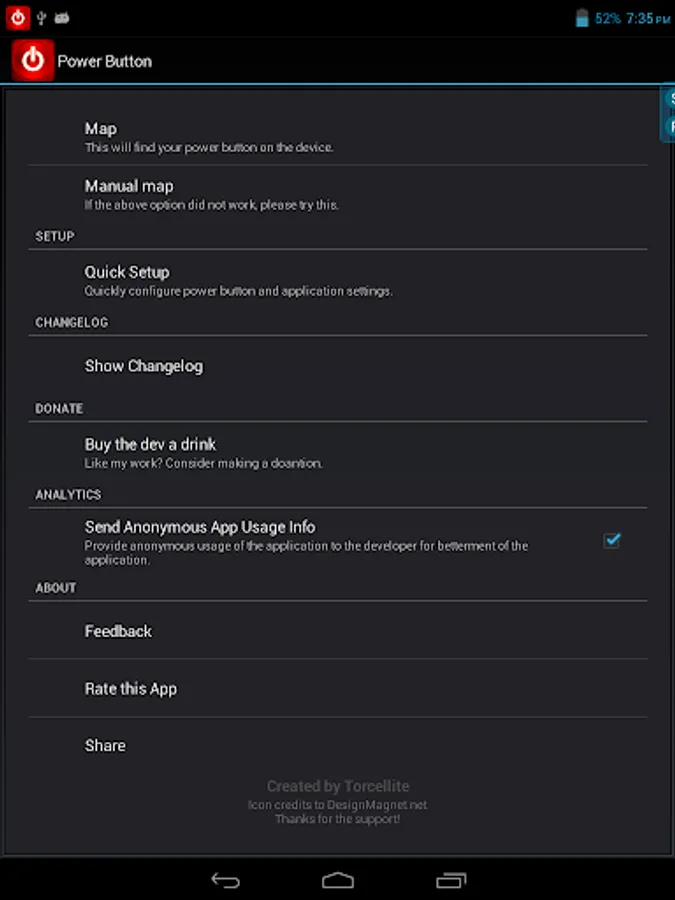Open the Feedback entry
The width and height of the screenshot is (675, 900).
click(x=338, y=631)
